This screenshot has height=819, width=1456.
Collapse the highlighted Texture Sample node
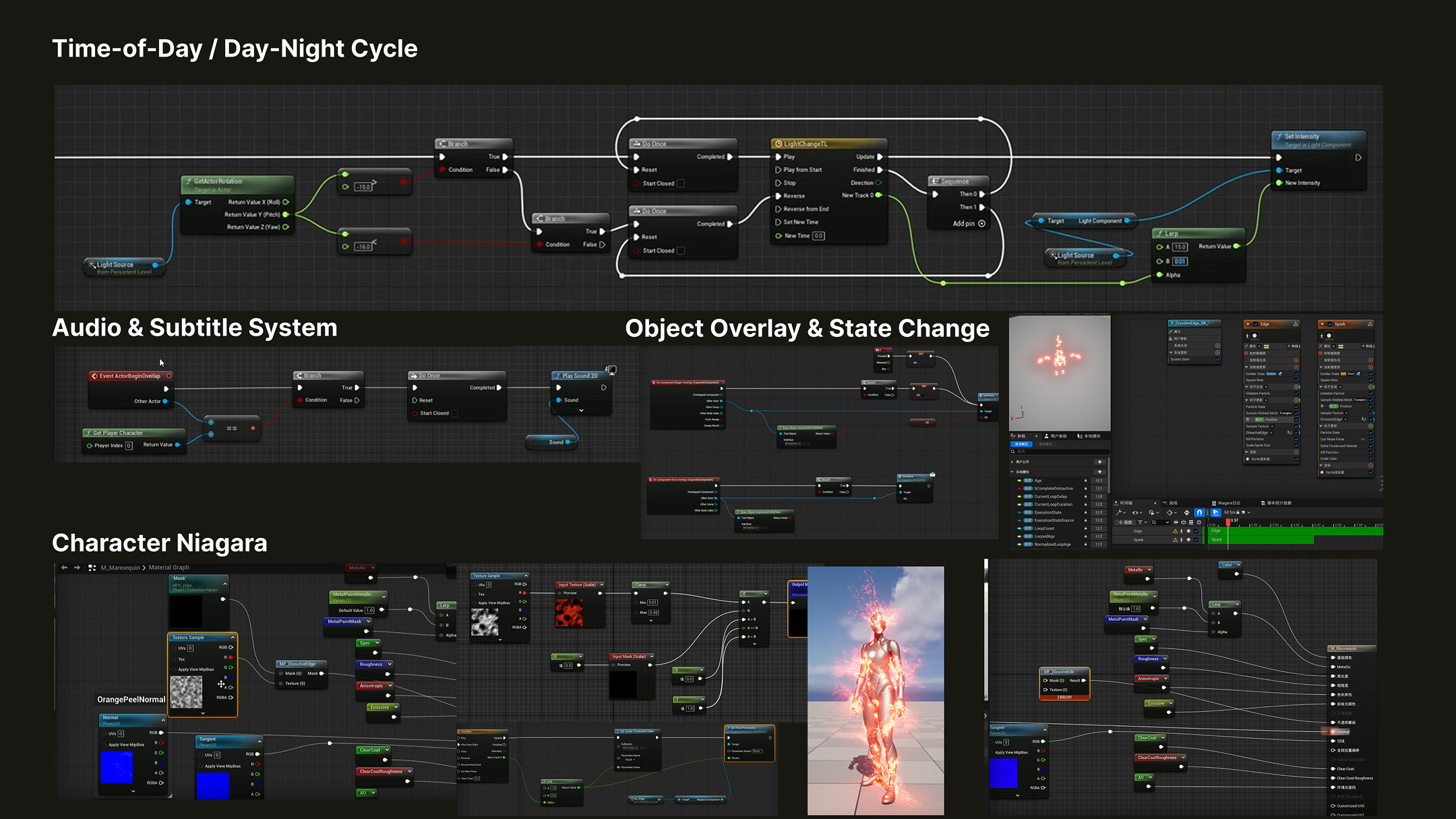tap(233, 637)
